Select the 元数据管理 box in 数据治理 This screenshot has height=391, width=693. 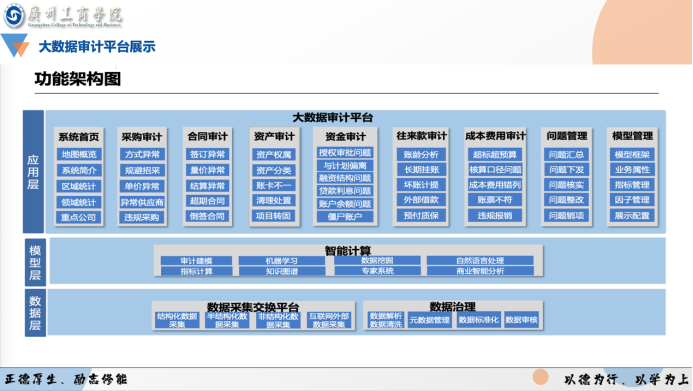[x=429, y=320]
